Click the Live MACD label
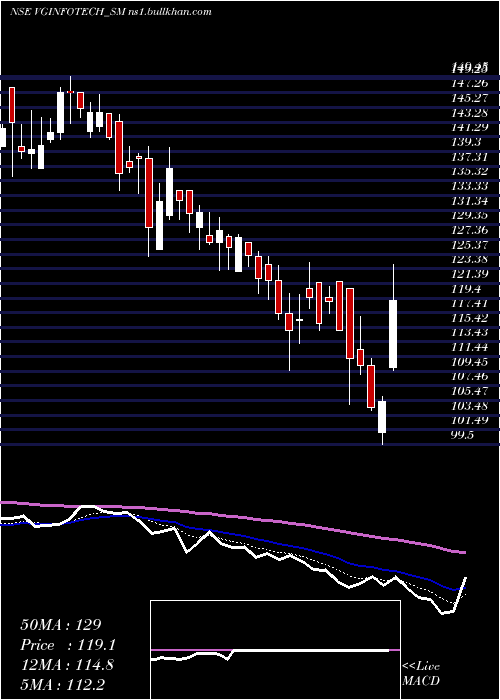This screenshot has height=700, width=500. pos(421,674)
